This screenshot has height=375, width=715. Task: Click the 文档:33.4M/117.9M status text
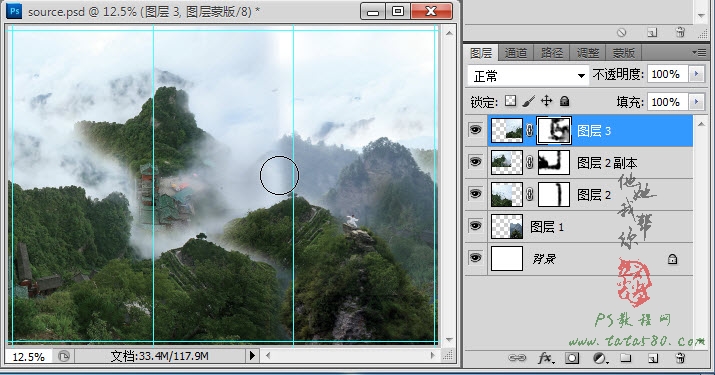160,356
